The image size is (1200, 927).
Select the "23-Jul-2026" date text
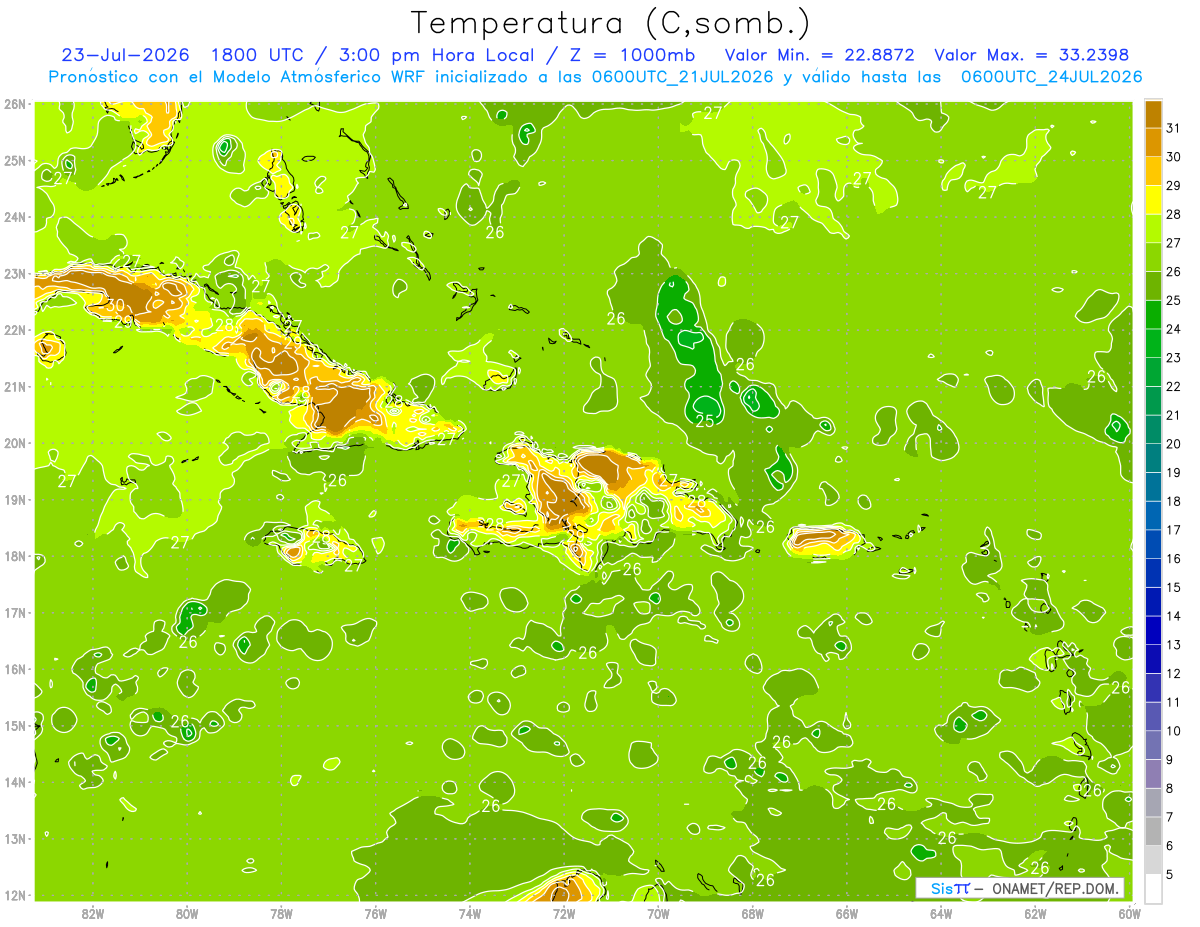pos(126,55)
